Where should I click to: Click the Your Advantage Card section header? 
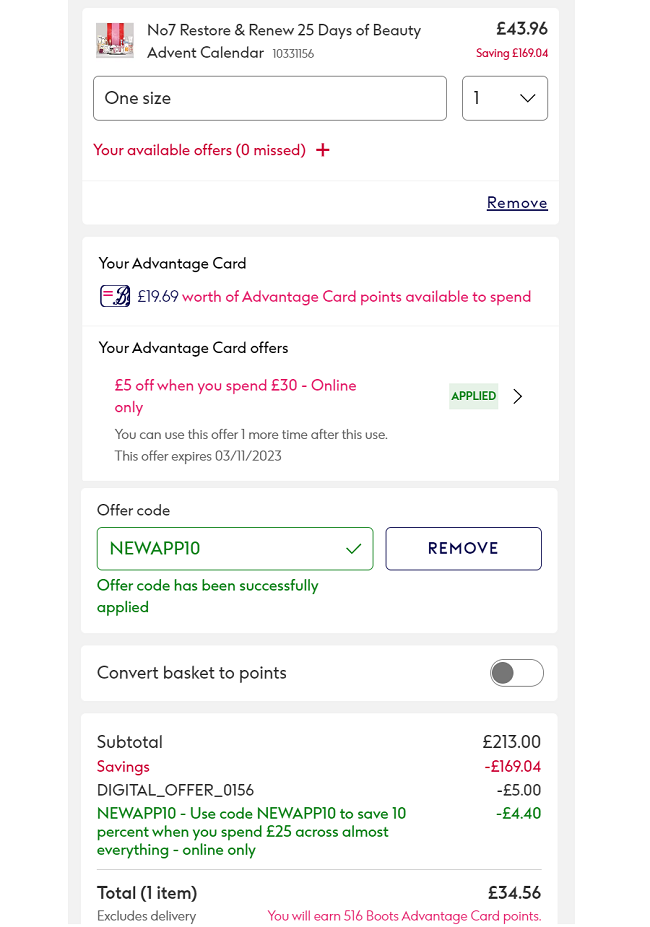tap(171, 263)
